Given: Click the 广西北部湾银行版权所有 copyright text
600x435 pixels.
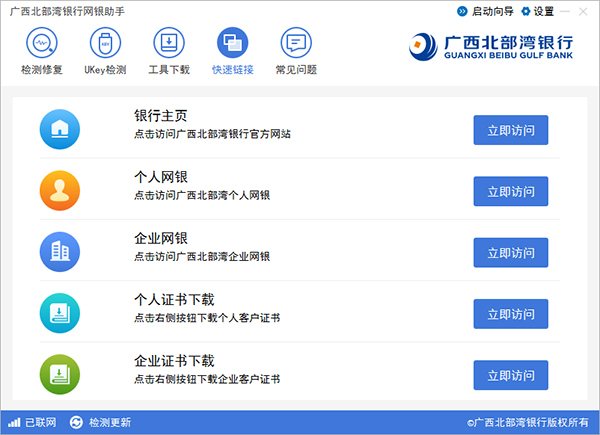Looking at the screenshot, I should [x=528, y=422].
